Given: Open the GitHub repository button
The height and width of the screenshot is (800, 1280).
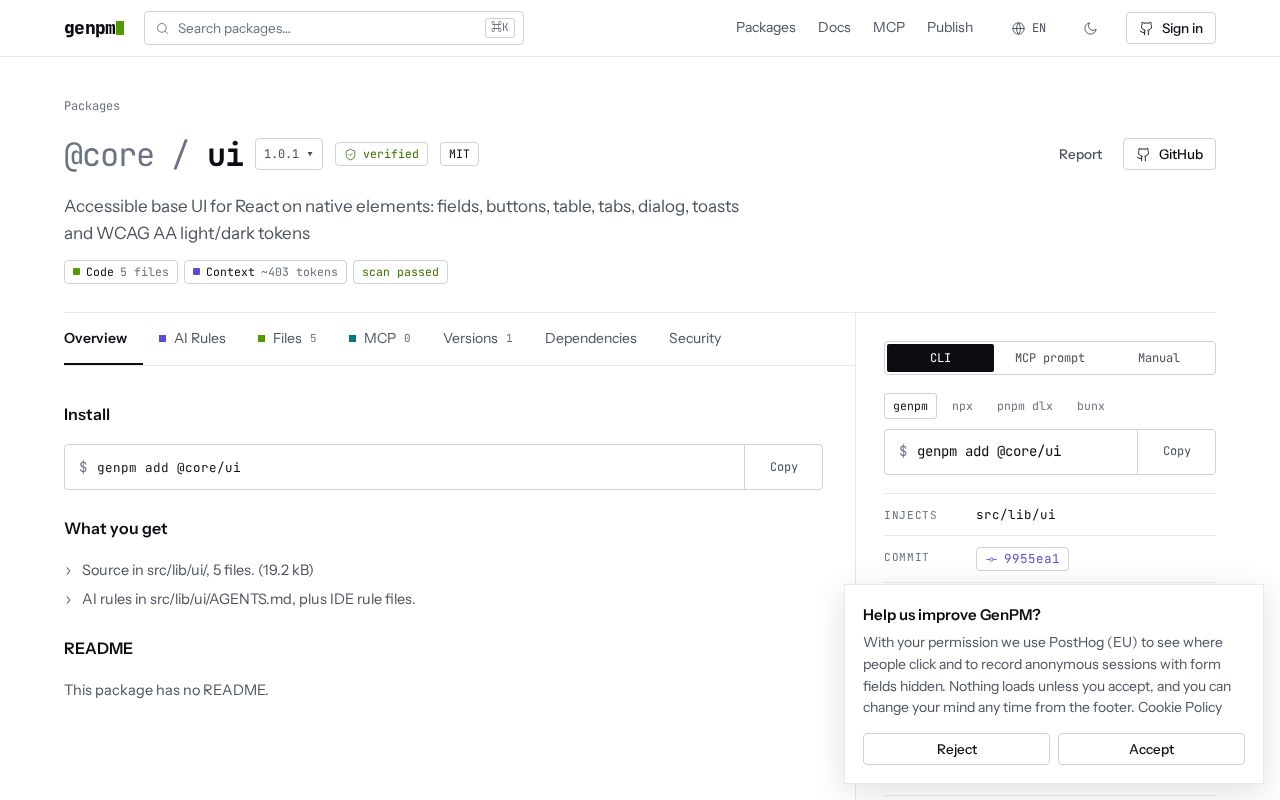Looking at the screenshot, I should coord(1169,154).
